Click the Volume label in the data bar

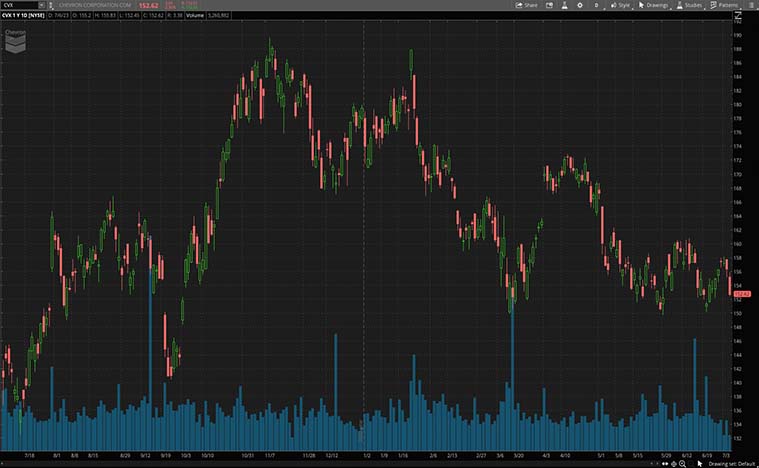tap(195, 15)
